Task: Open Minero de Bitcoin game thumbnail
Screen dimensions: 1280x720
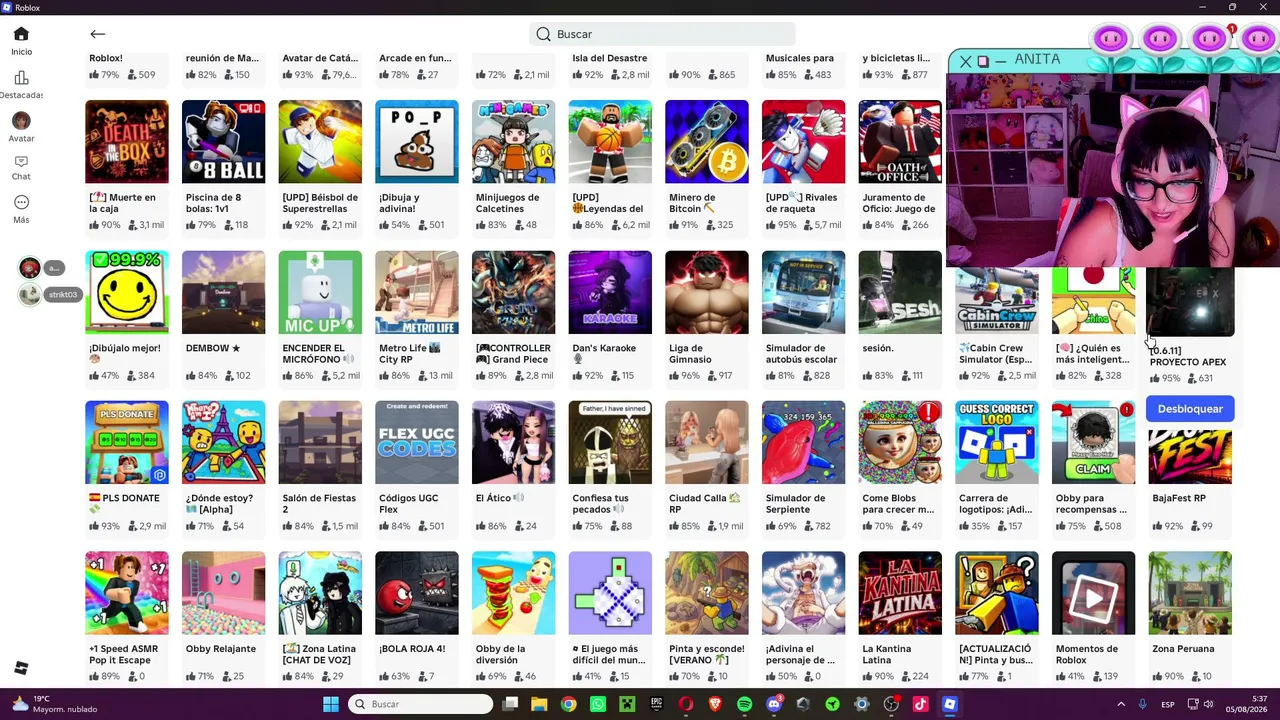Action: [707, 142]
